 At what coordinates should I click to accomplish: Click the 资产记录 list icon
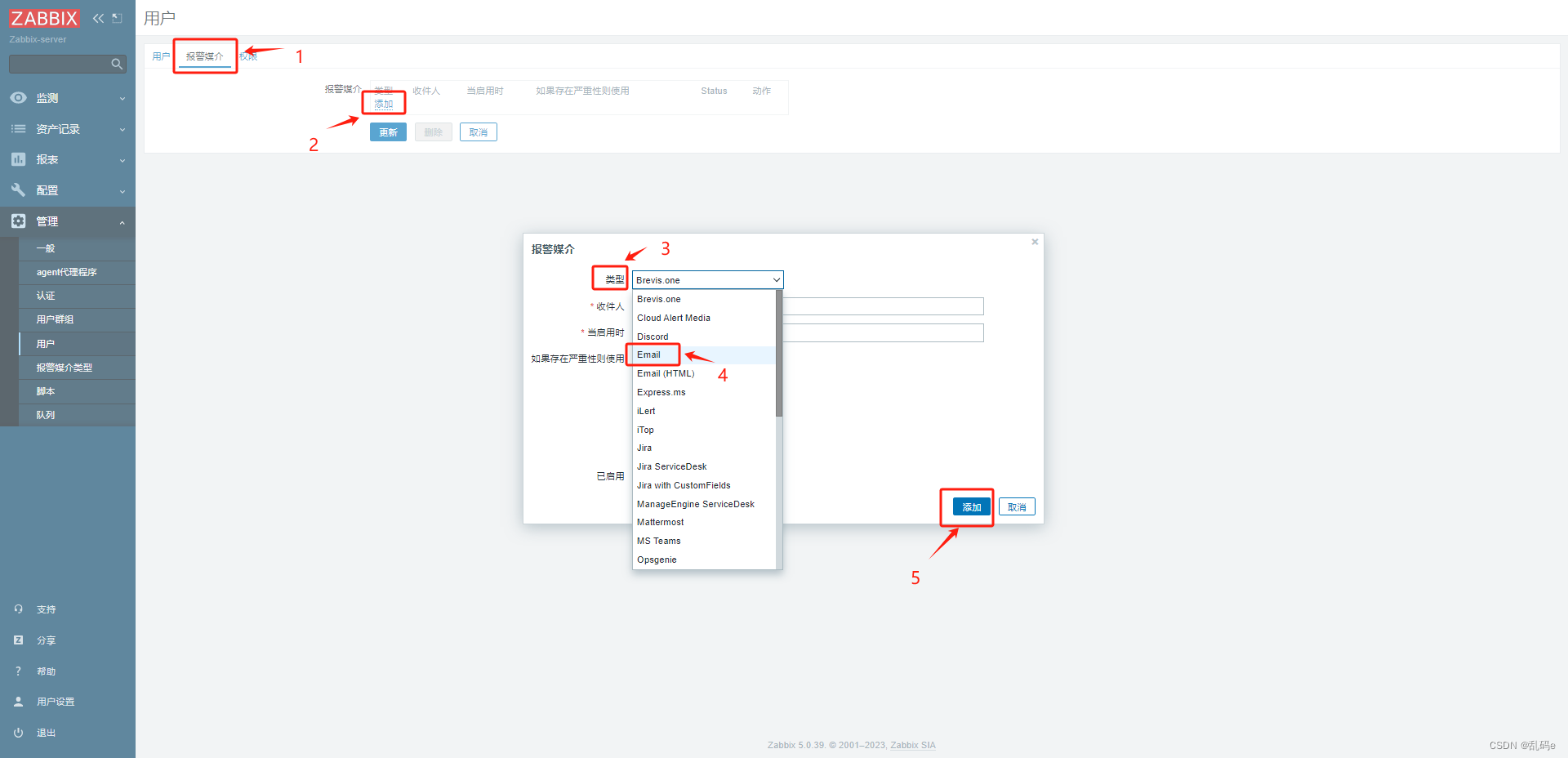(x=18, y=129)
